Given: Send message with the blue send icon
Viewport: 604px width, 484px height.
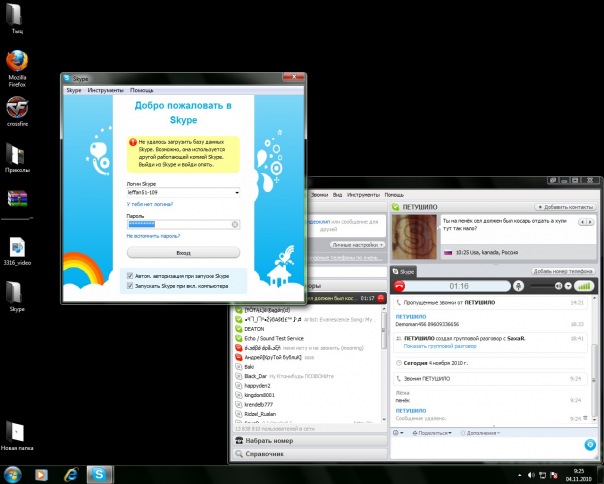Looking at the screenshot, I should coord(590,444).
